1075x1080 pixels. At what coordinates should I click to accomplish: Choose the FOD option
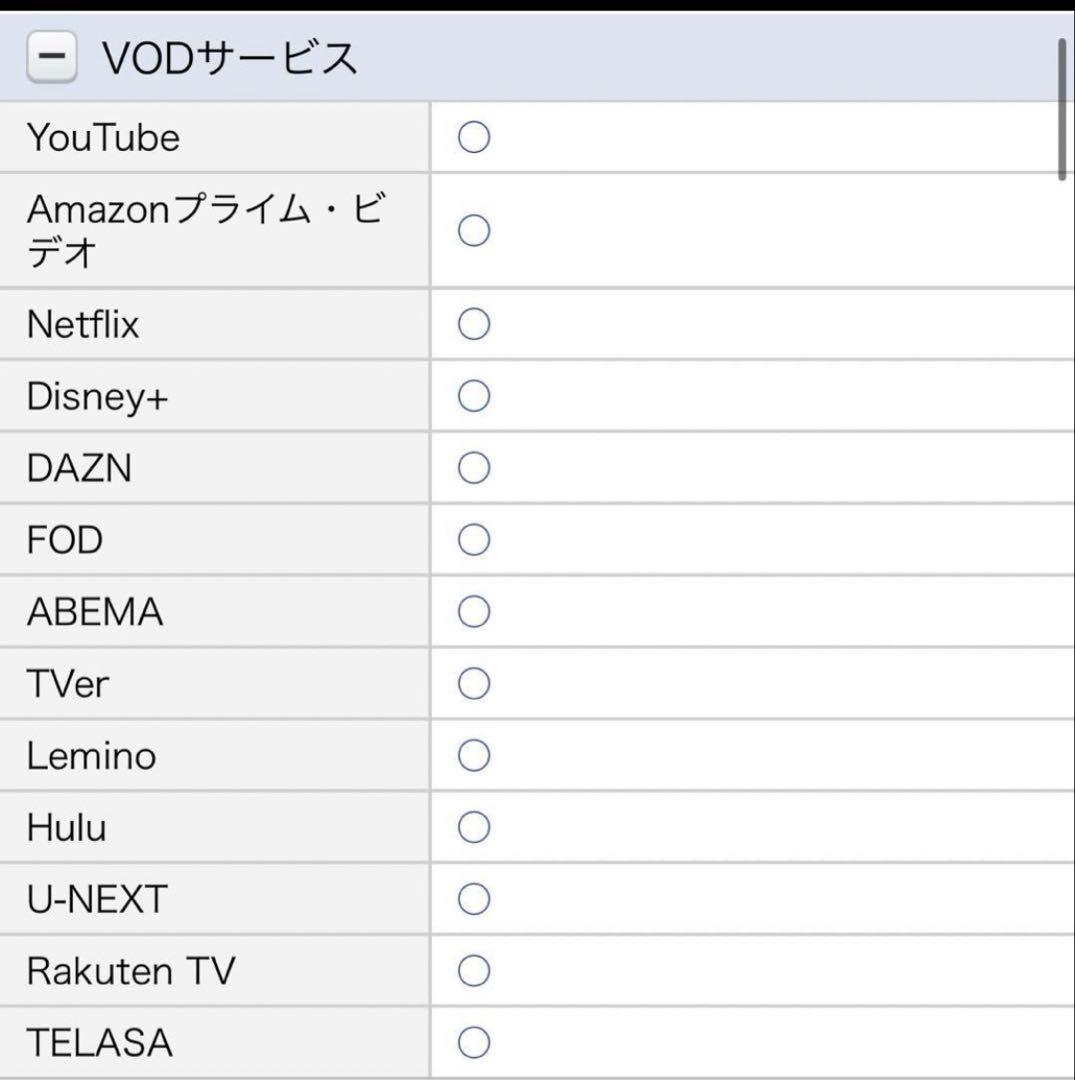click(471, 539)
